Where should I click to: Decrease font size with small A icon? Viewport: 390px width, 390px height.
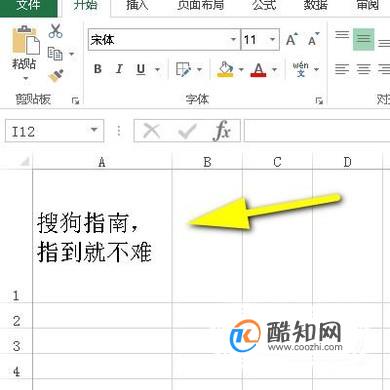[313, 40]
